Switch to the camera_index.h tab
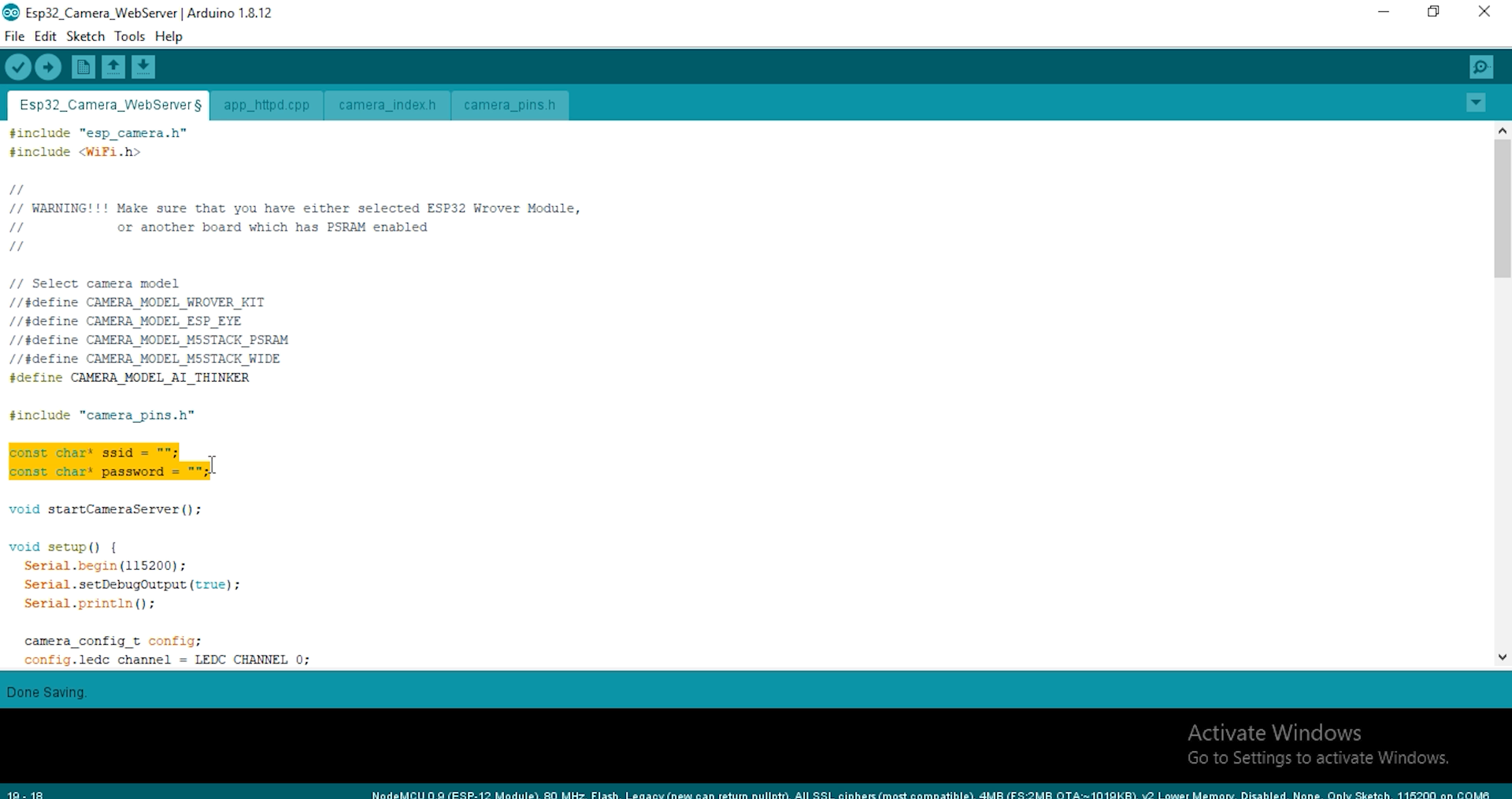 point(388,105)
